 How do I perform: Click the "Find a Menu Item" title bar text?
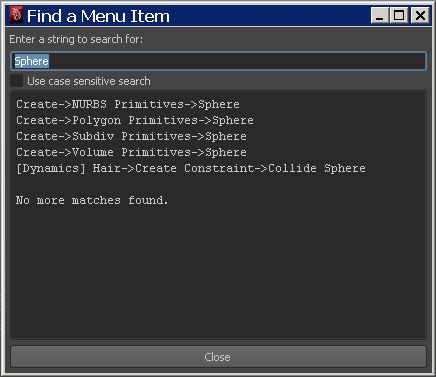(x=98, y=16)
